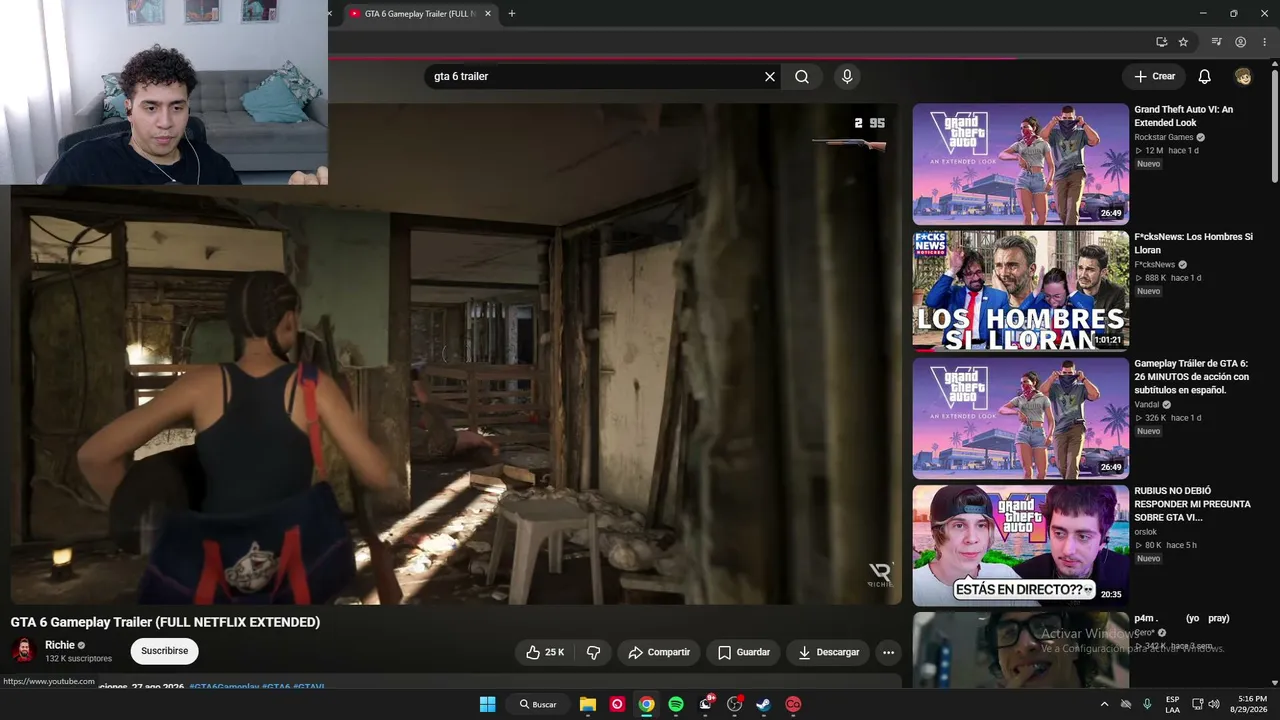Click the magnifier search button beside the query
This screenshot has height=720, width=1280.
[x=802, y=76]
